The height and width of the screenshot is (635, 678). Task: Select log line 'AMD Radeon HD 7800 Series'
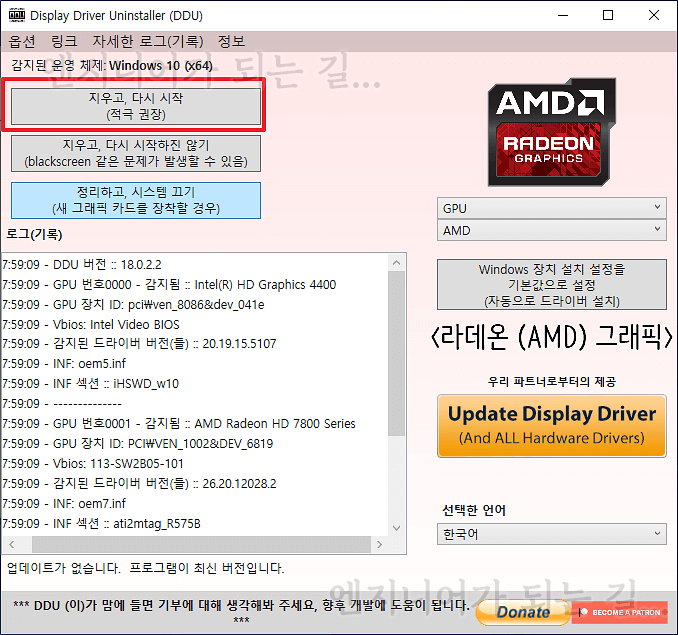[x=179, y=423]
